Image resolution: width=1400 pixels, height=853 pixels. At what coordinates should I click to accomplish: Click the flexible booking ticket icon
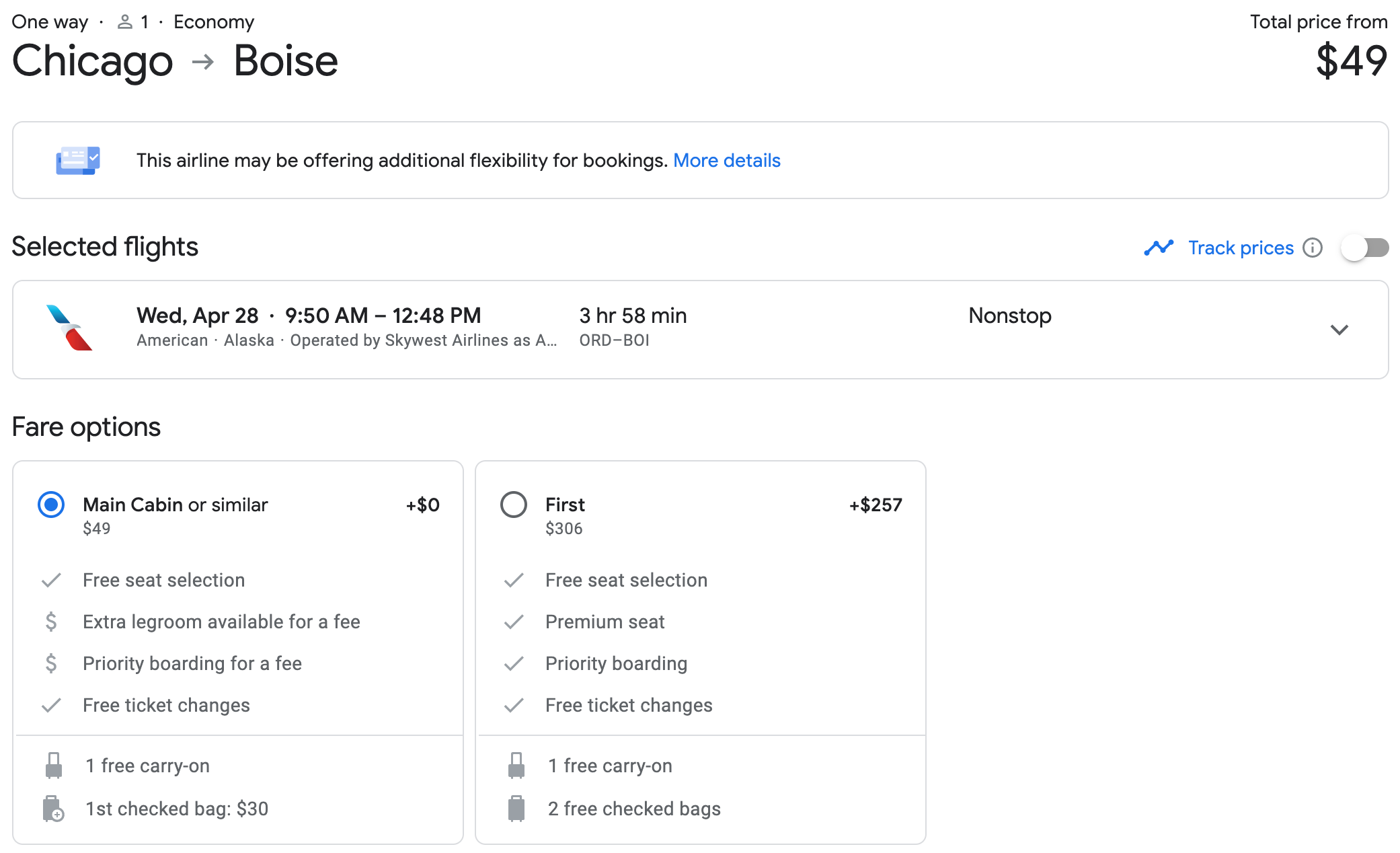[78, 161]
